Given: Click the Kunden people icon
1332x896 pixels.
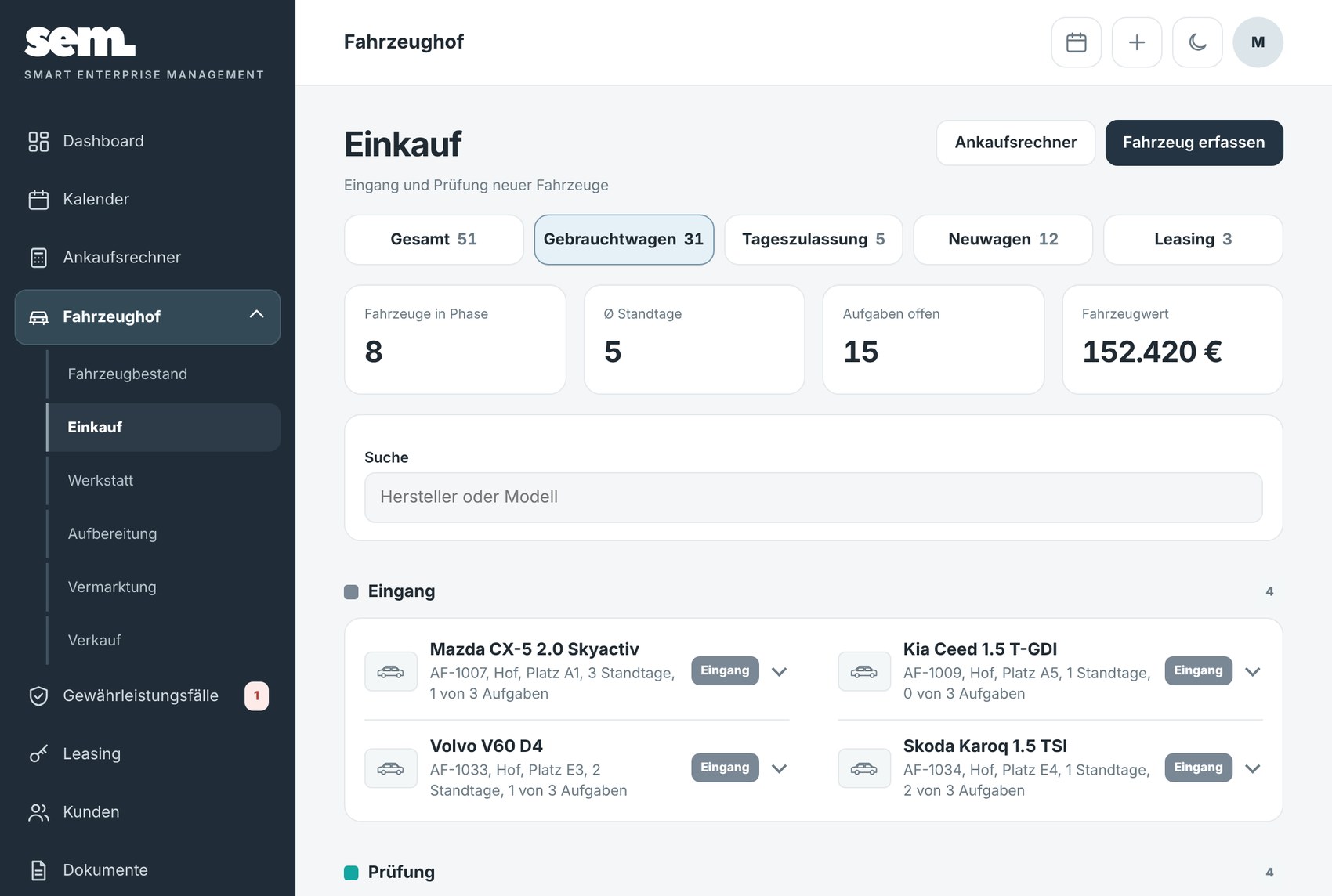Looking at the screenshot, I should [x=38, y=811].
